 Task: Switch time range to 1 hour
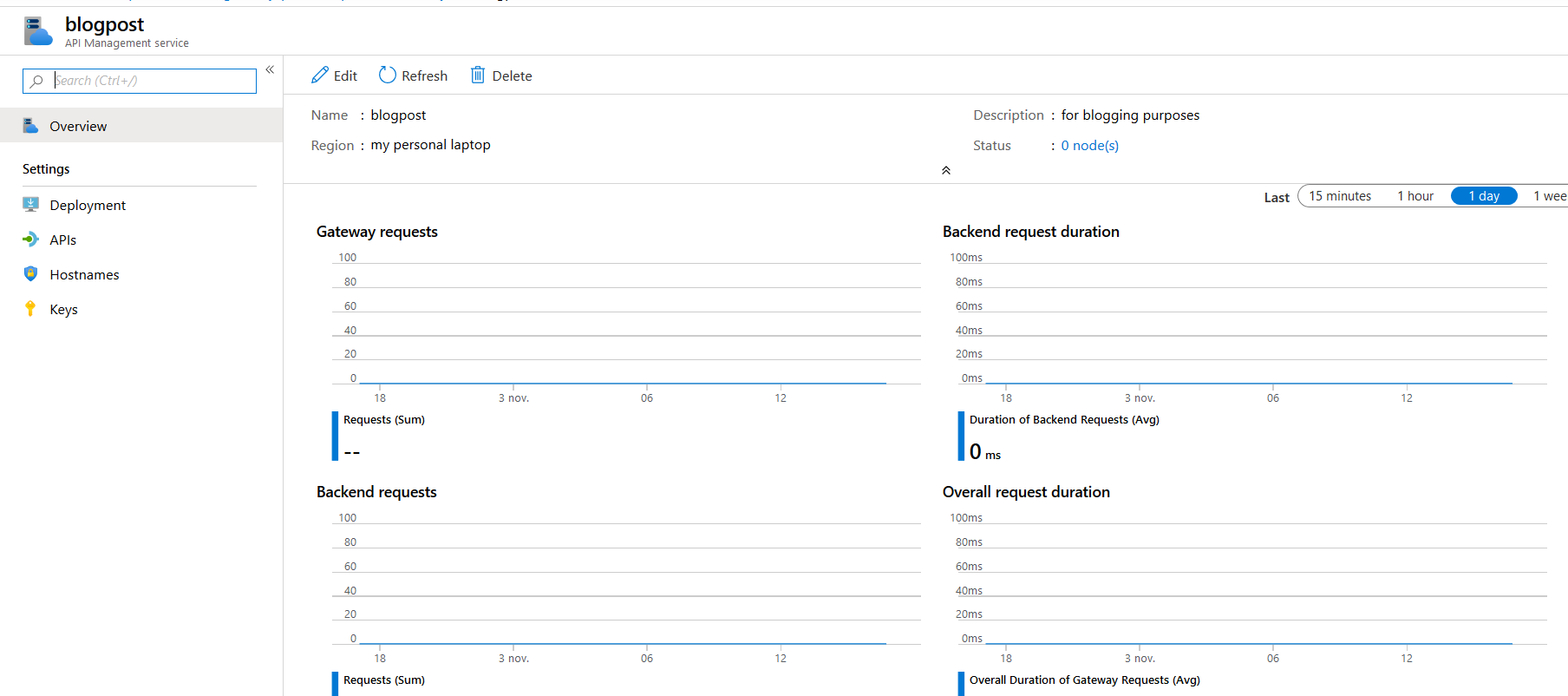tap(1415, 196)
